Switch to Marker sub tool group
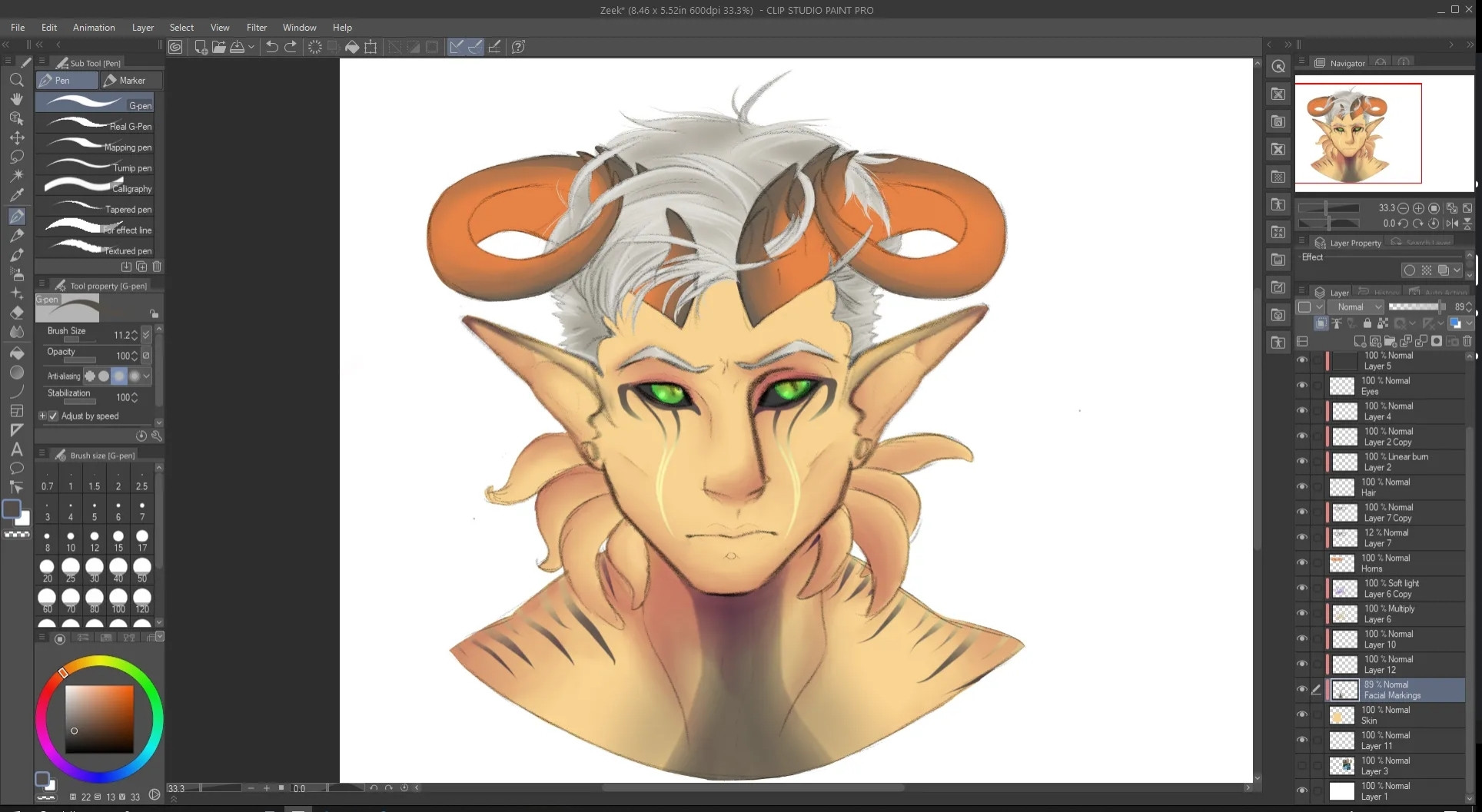Screen dimensions: 1482x812 [x=131, y=80]
